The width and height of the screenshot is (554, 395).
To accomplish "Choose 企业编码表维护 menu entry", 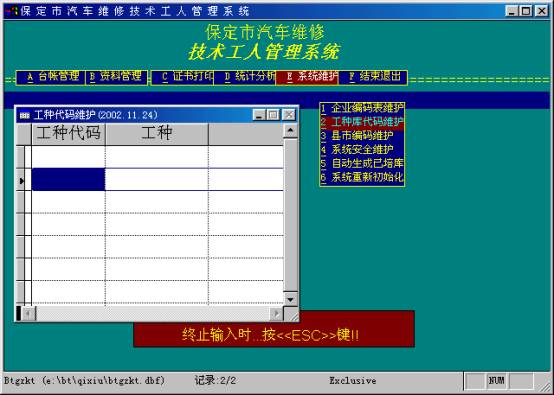I will point(362,108).
